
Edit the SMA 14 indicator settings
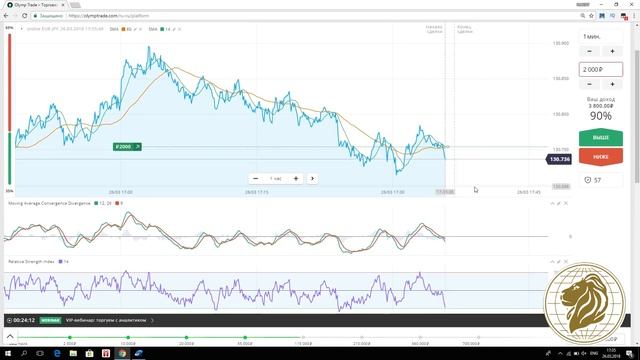click(x=174, y=29)
